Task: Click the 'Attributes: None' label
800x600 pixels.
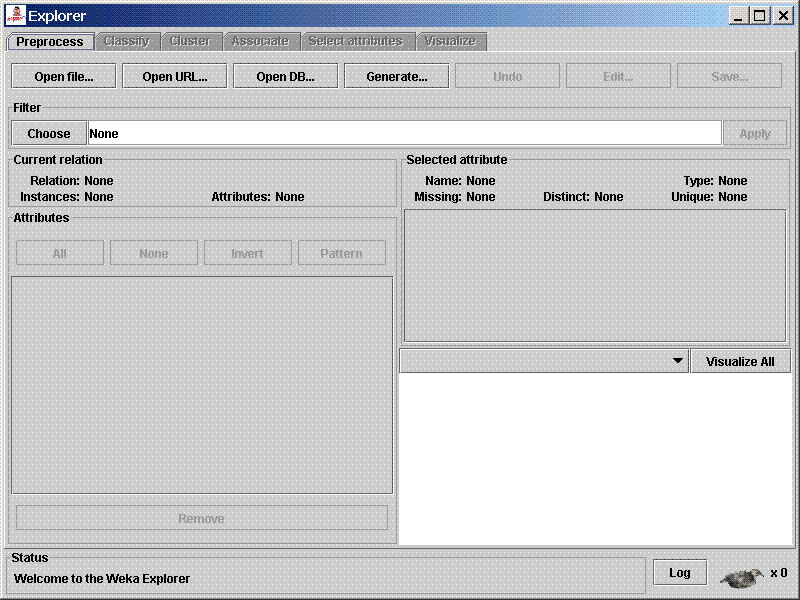Action: tap(258, 196)
